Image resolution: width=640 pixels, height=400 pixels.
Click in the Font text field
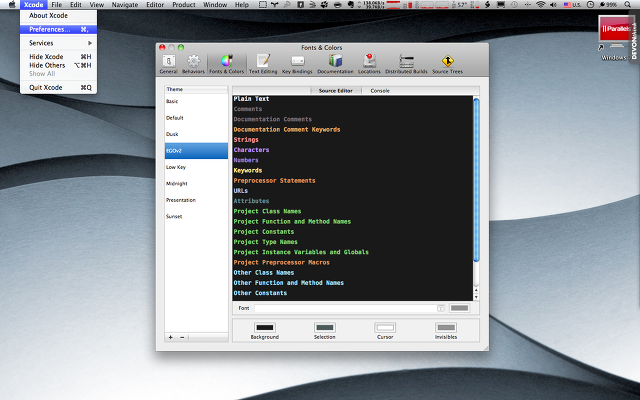[x=346, y=308]
